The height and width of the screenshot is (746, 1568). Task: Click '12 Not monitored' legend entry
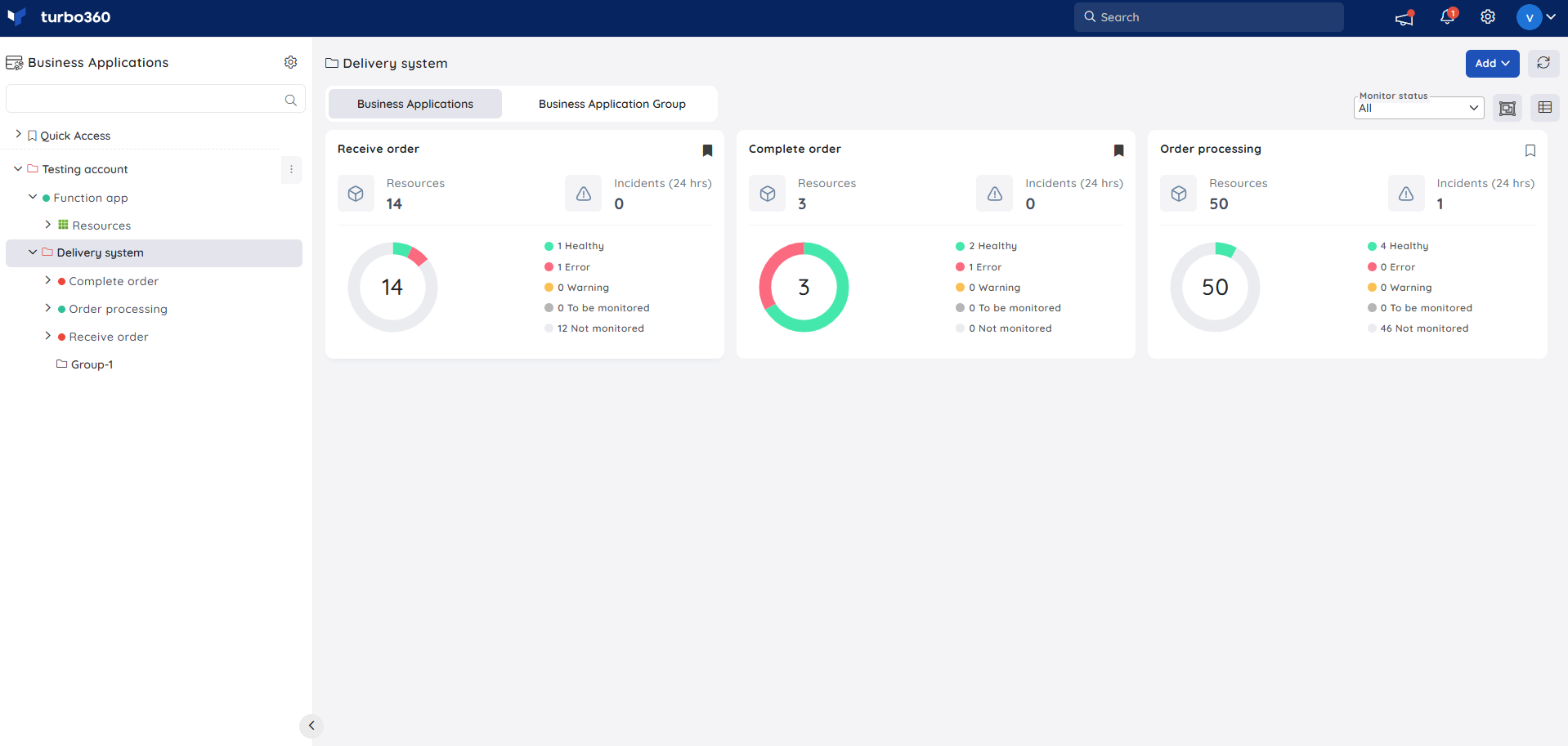tap(594, 328)
